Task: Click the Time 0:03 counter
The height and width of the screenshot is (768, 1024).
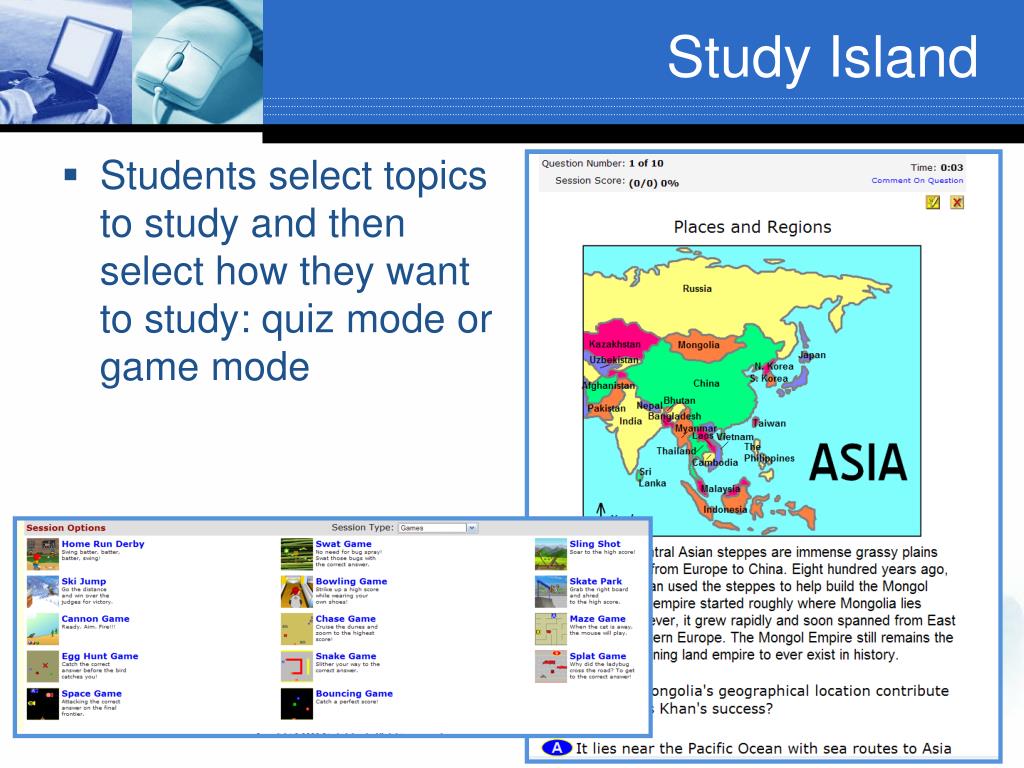Action: point(936,167)
